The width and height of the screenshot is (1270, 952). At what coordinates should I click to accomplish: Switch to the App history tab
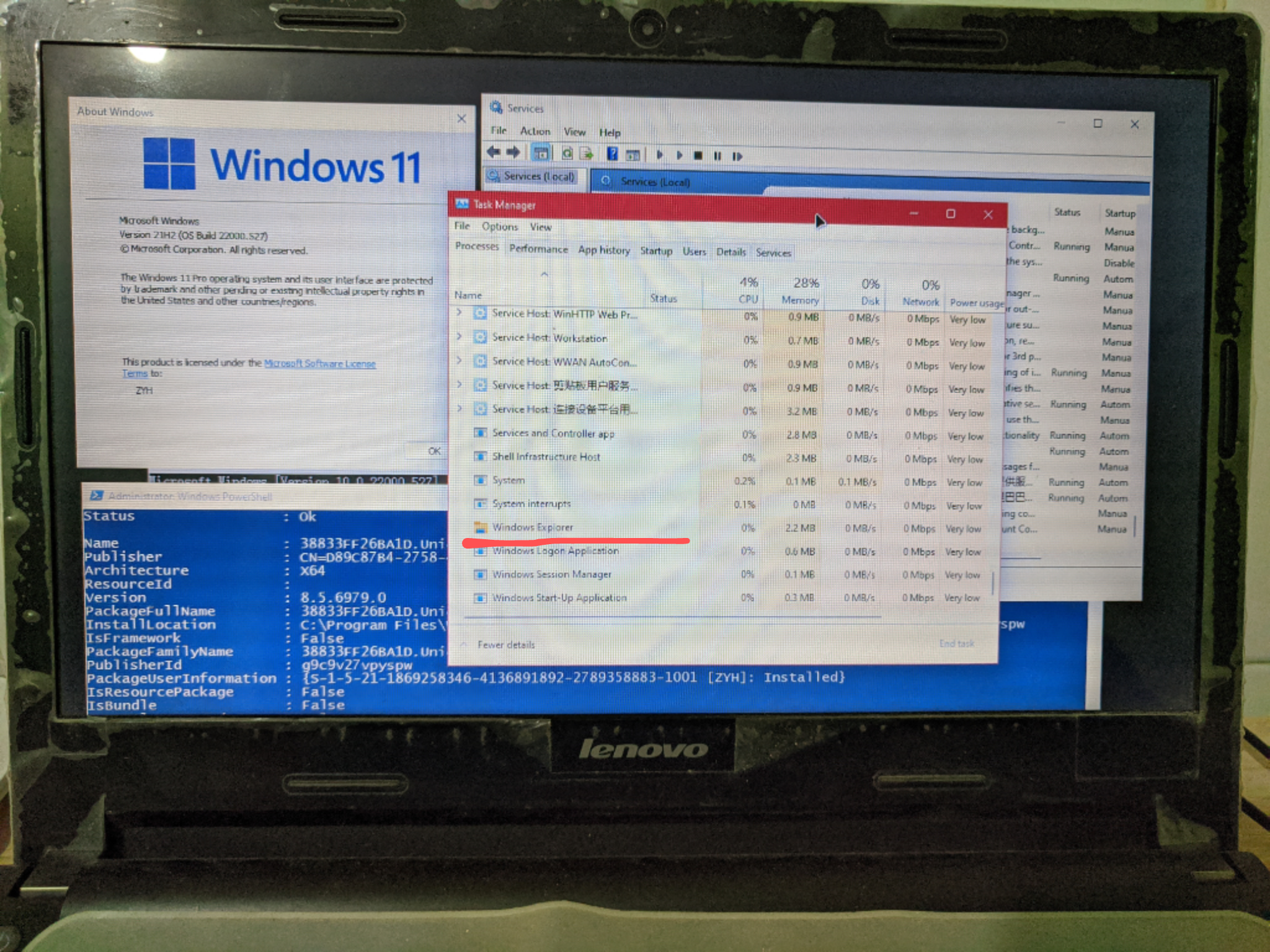pos(604,250)
